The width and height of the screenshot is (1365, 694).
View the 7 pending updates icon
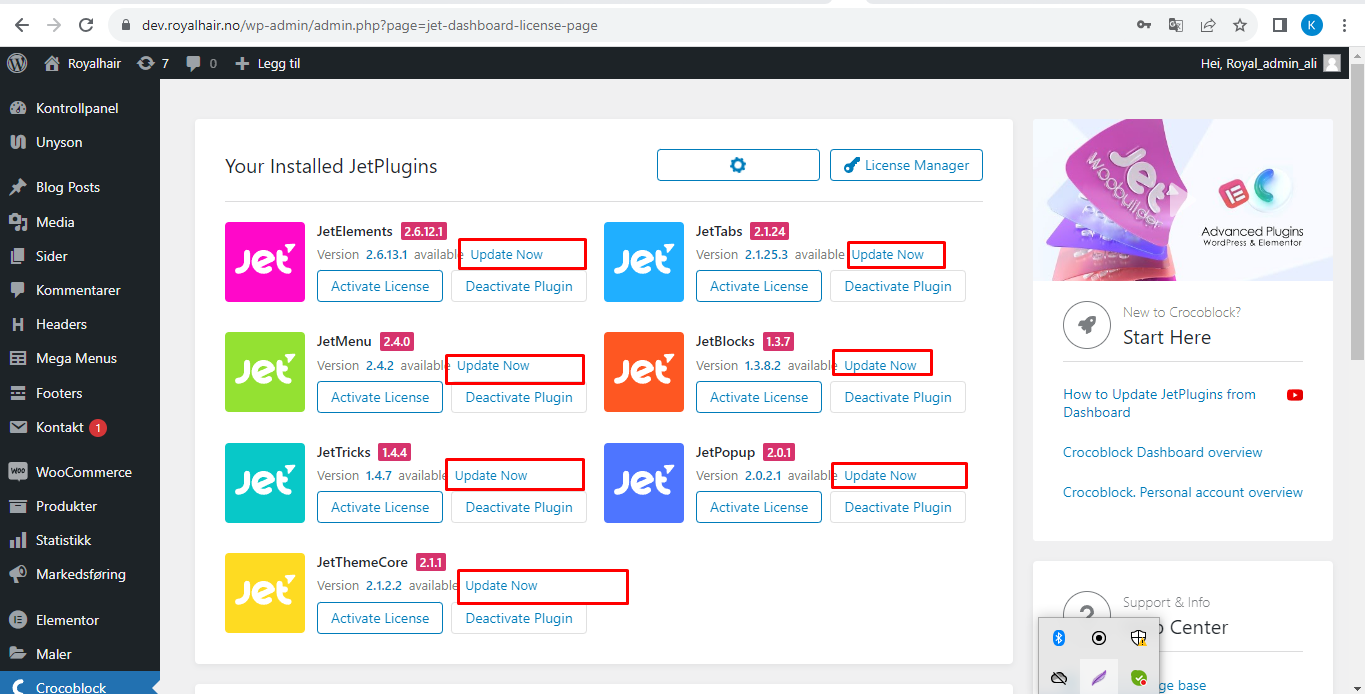[x=153, y=63]
